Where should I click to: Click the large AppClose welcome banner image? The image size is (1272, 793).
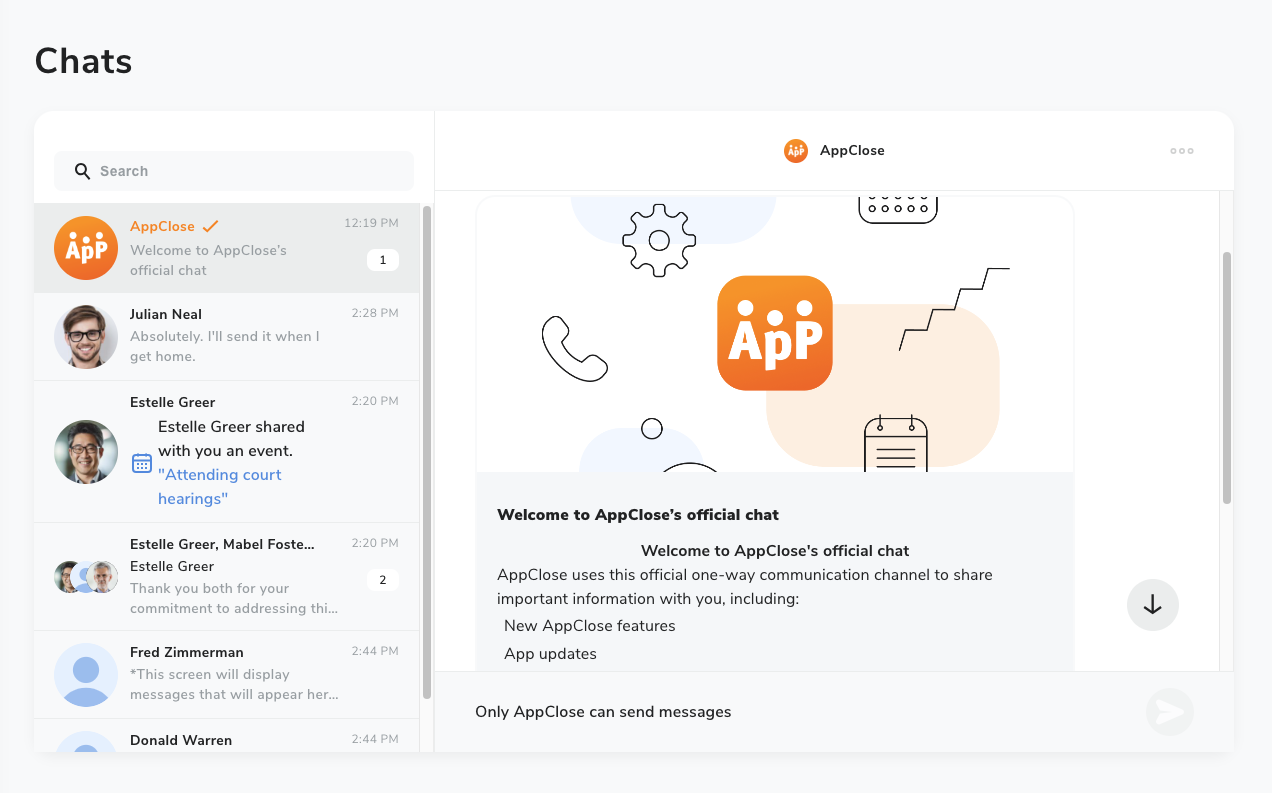(775, 334)
